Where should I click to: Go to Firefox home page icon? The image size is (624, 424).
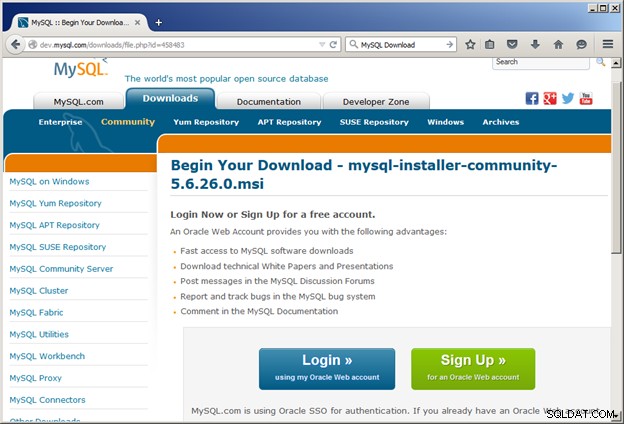click(x=558, y=45)
